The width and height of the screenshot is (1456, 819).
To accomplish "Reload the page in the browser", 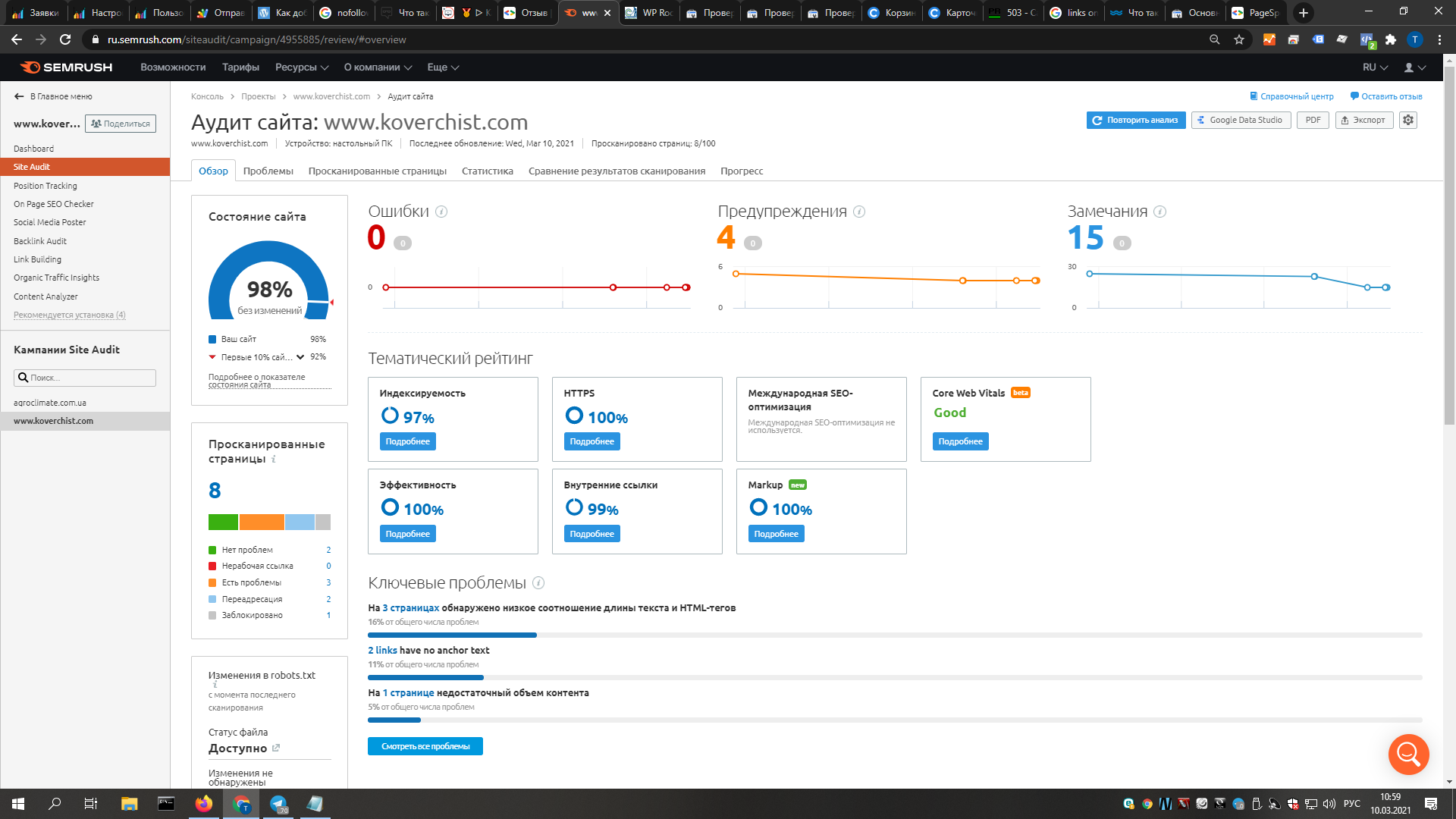I will [x=65, y=39].
